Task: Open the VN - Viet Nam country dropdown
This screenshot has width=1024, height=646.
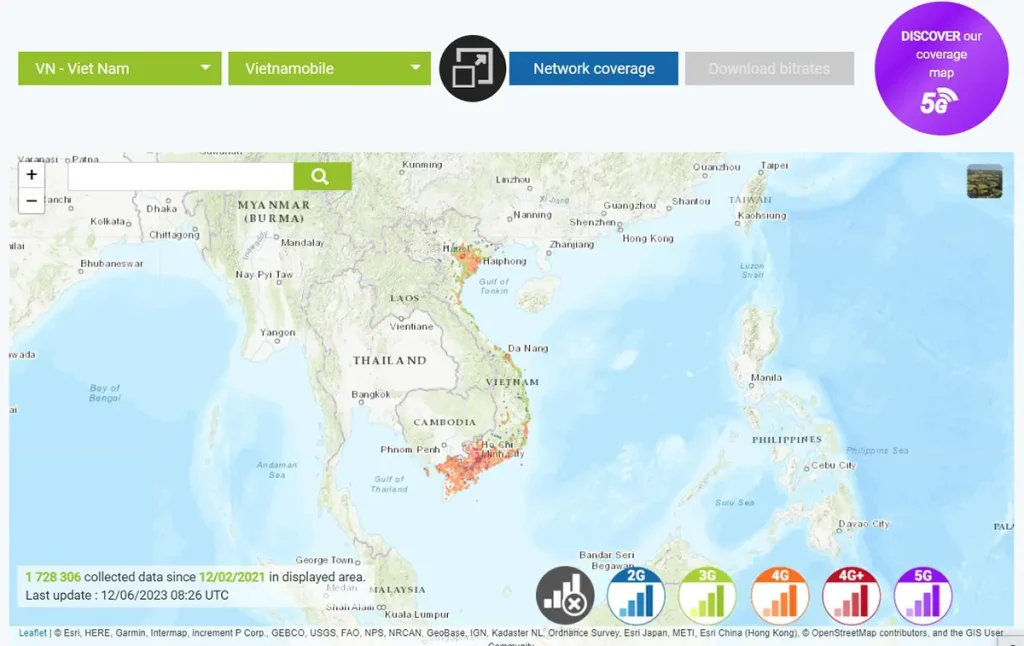Action: 120,69
